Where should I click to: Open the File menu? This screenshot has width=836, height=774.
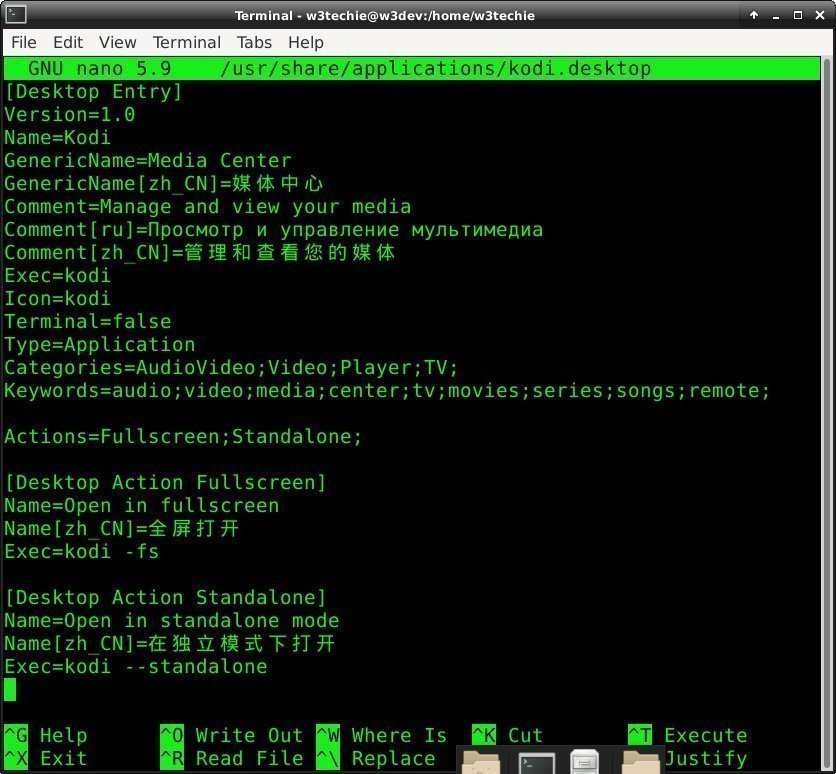[x=24, y=42]
